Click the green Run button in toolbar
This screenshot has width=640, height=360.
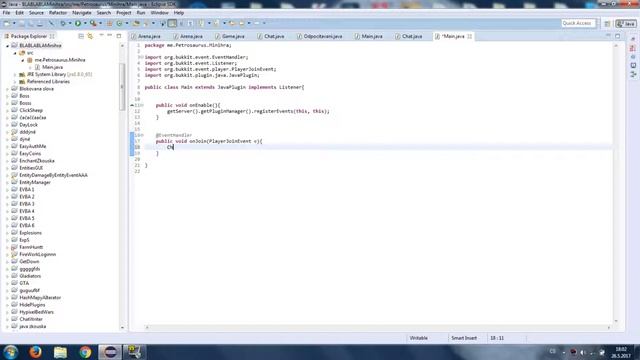[78, 23]
